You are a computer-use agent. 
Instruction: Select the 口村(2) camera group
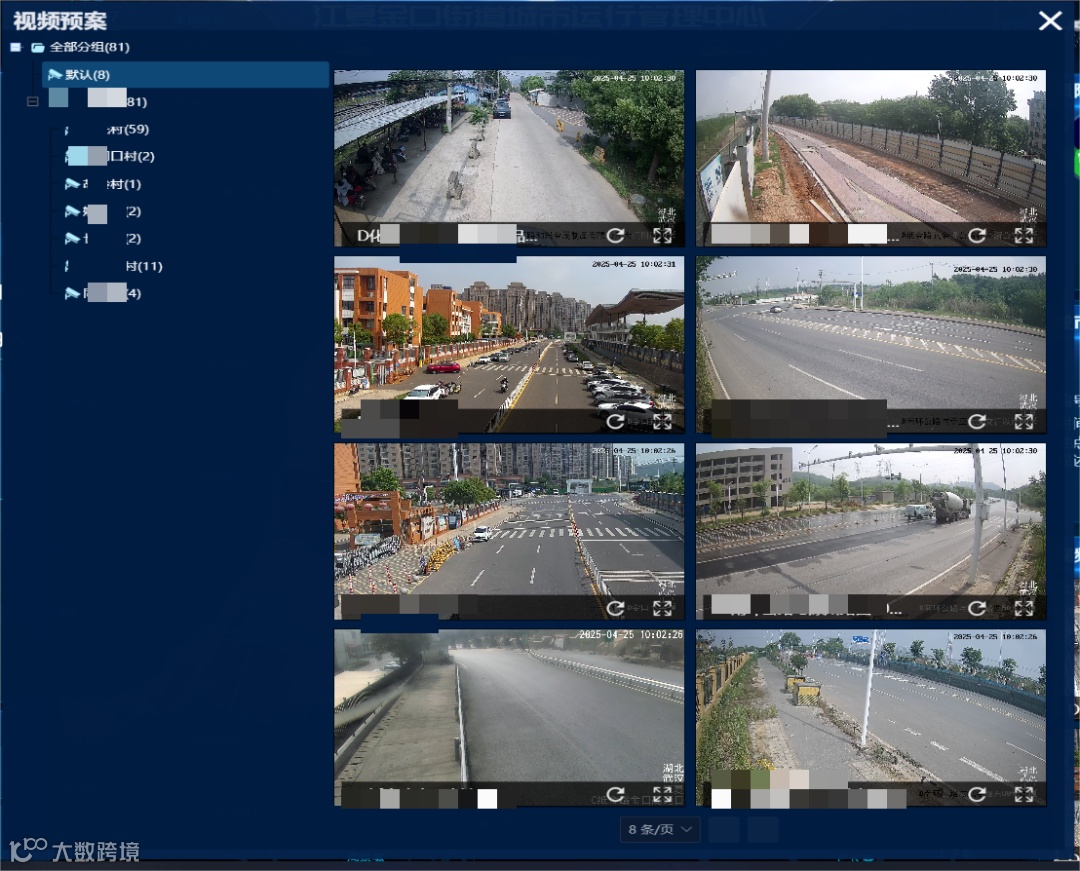[110, 156]
